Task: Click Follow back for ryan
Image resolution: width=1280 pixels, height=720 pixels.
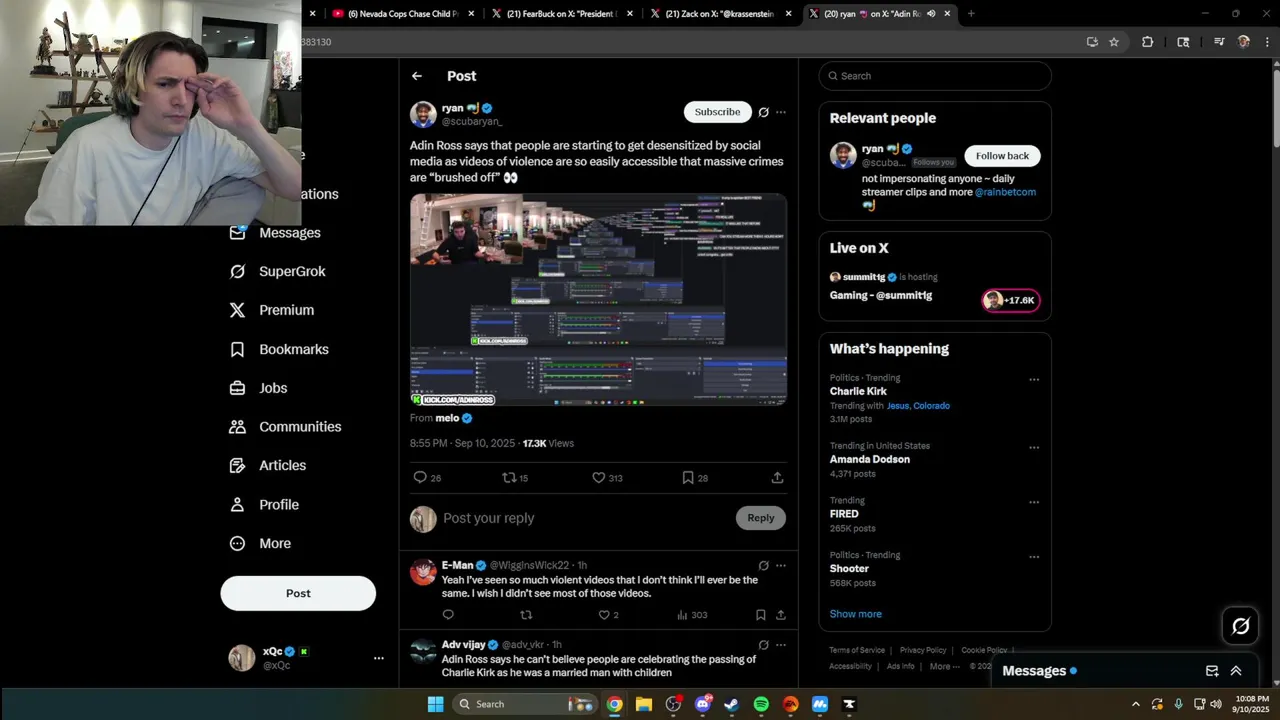Action: coord(1002,155)
